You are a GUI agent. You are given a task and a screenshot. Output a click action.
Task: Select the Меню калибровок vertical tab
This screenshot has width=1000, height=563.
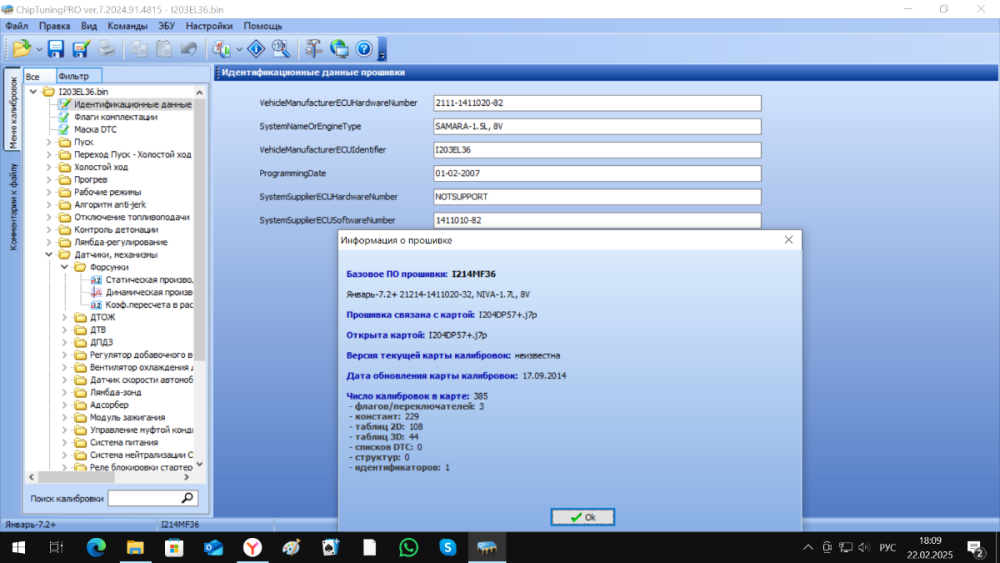12,112
